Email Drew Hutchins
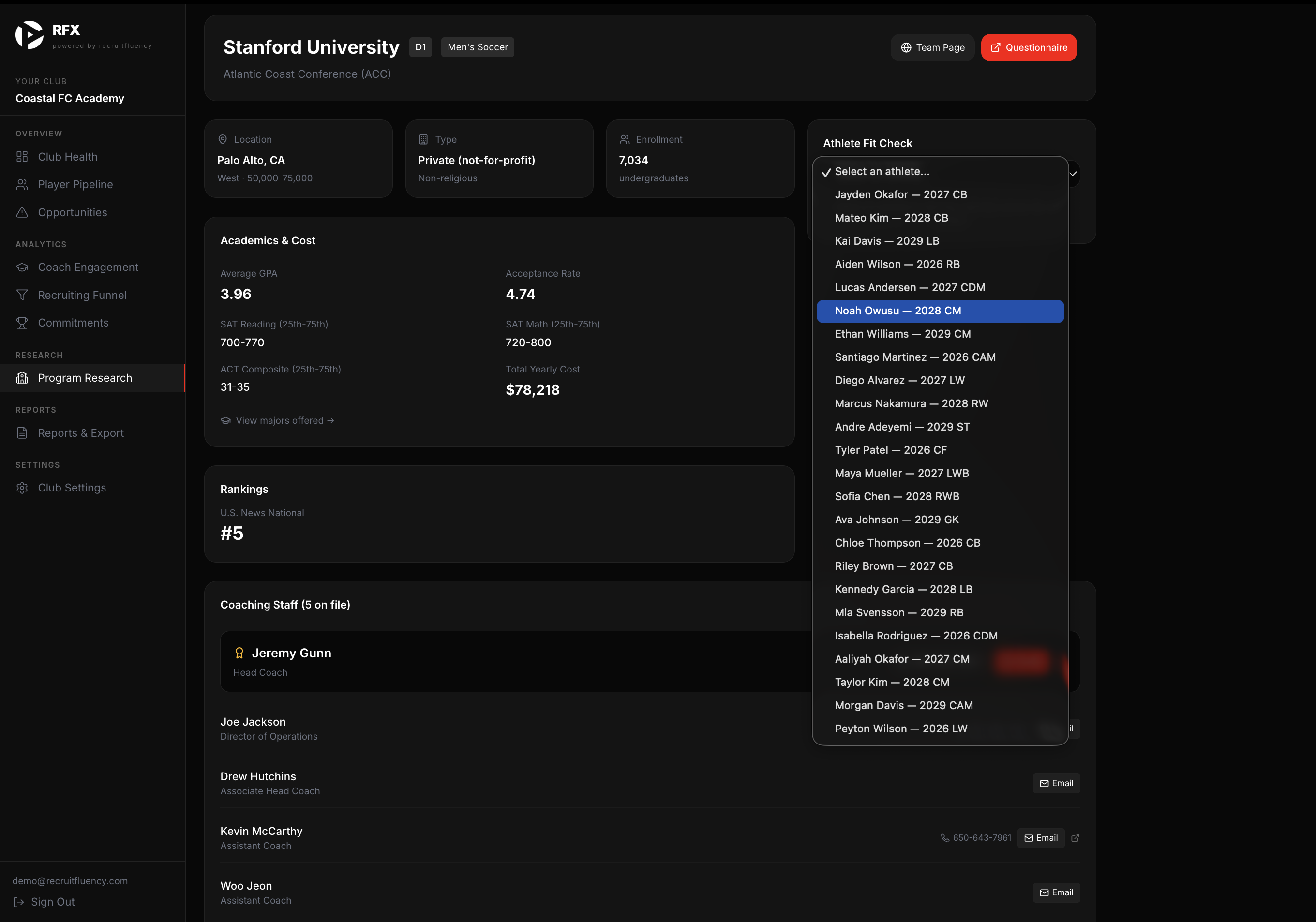1316x922 pixels. click(x=1056, y=783)
